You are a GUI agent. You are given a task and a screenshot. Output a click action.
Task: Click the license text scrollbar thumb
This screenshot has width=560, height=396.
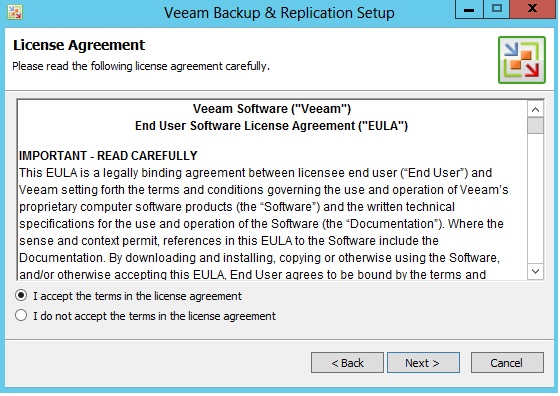535,125
